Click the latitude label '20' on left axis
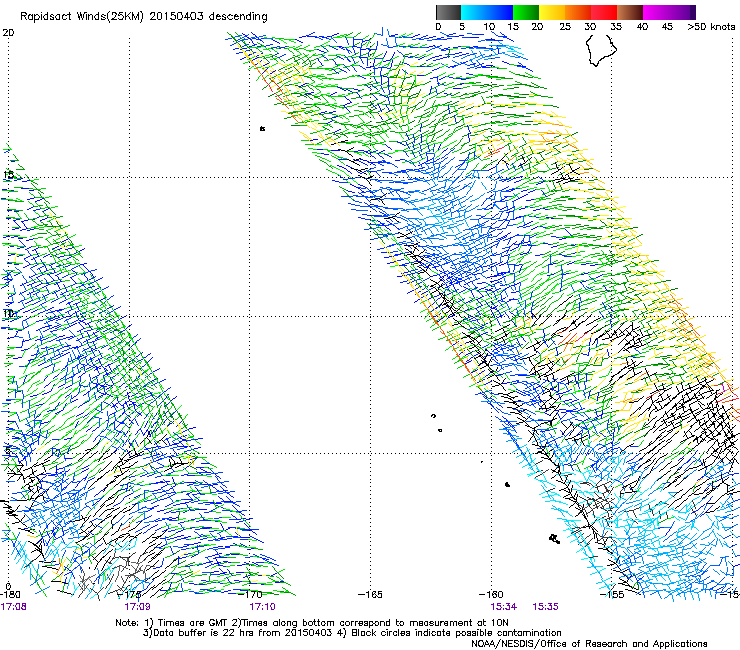 coord(8,33)
